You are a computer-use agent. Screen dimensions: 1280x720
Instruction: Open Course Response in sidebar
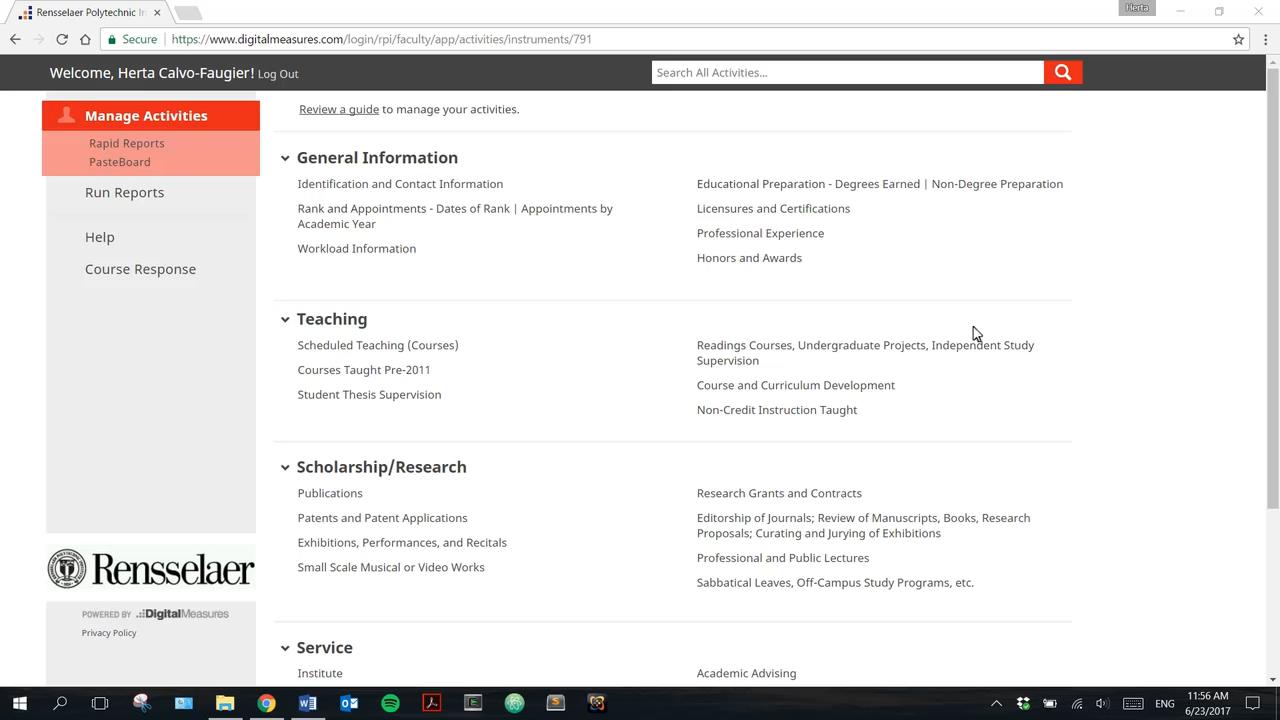click(x=140, y=269)
